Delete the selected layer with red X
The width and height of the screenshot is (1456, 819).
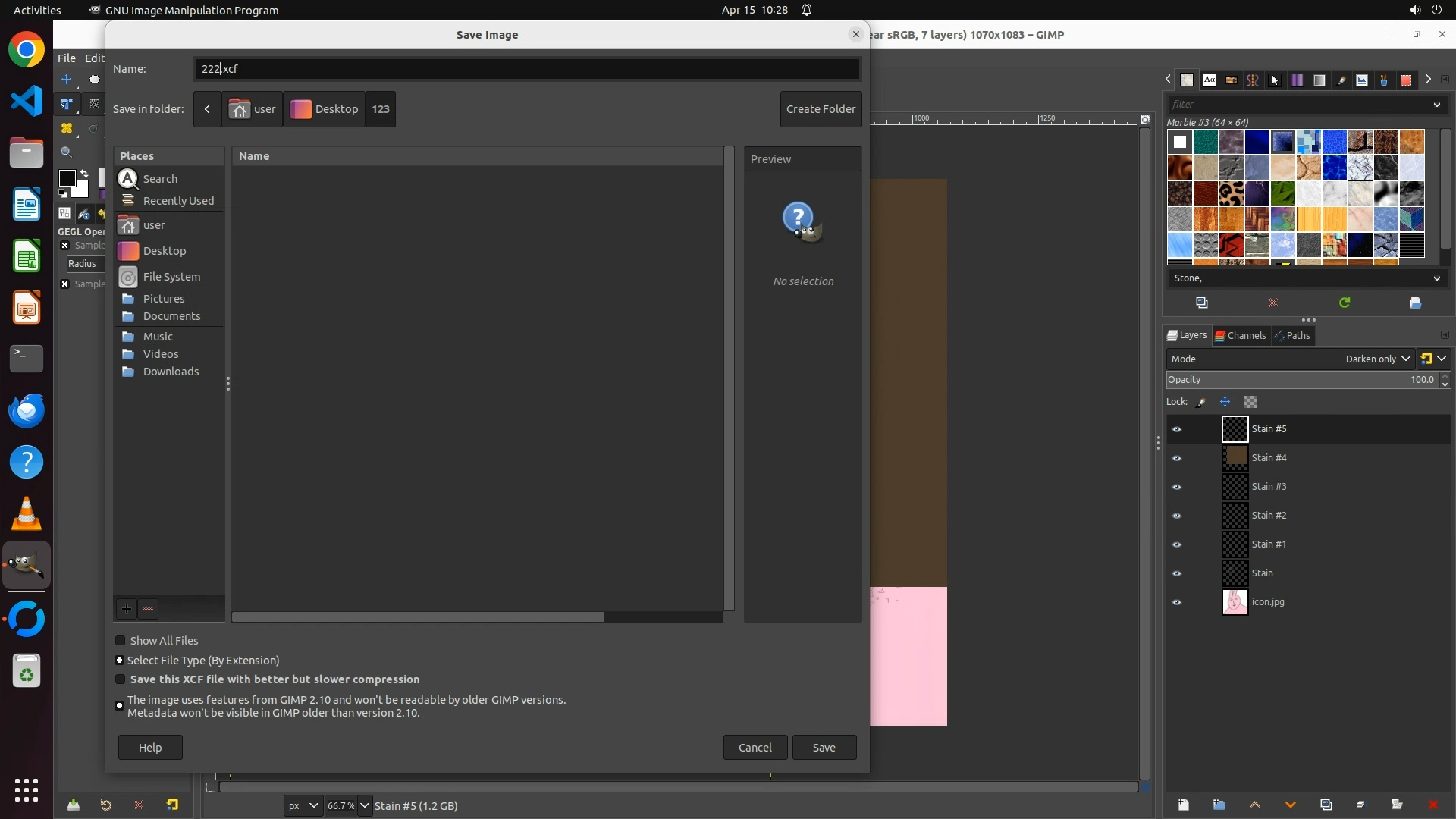[x=1432, y=805]
